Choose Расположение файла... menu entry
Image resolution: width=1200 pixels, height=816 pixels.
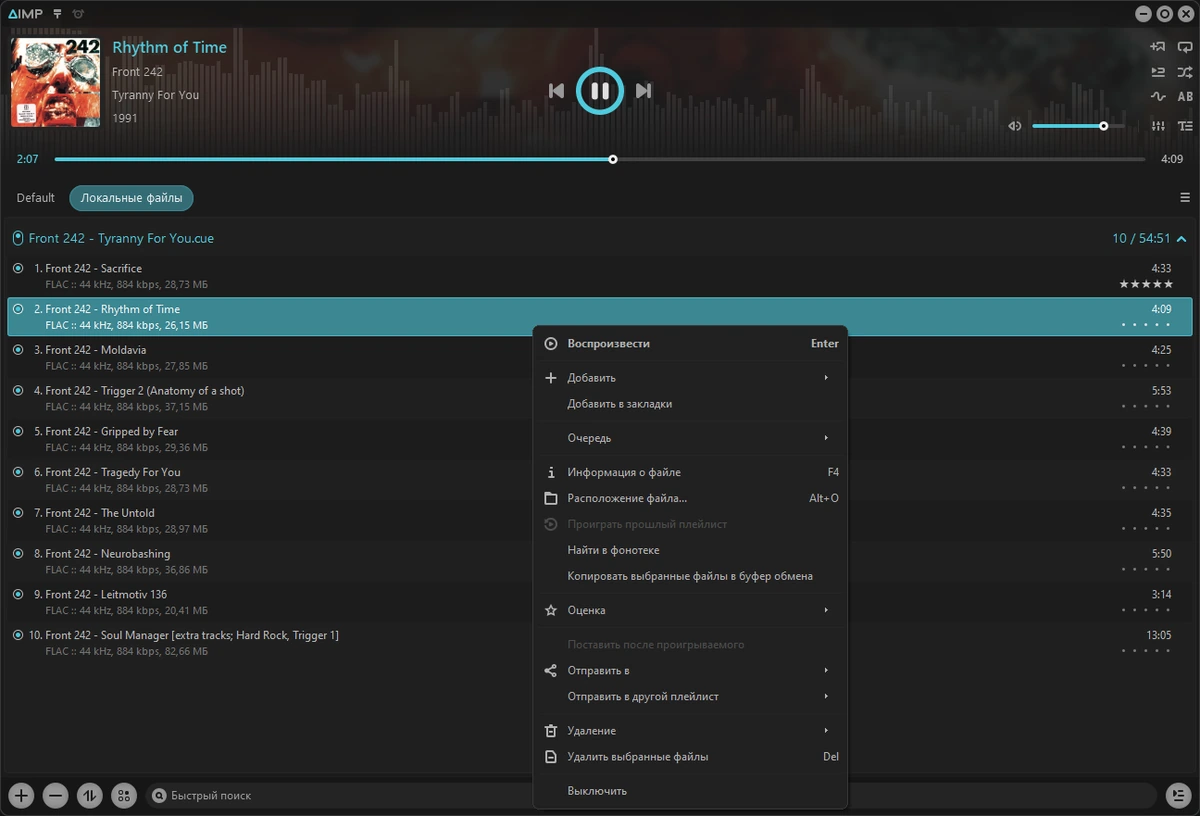tap(690, 498)
